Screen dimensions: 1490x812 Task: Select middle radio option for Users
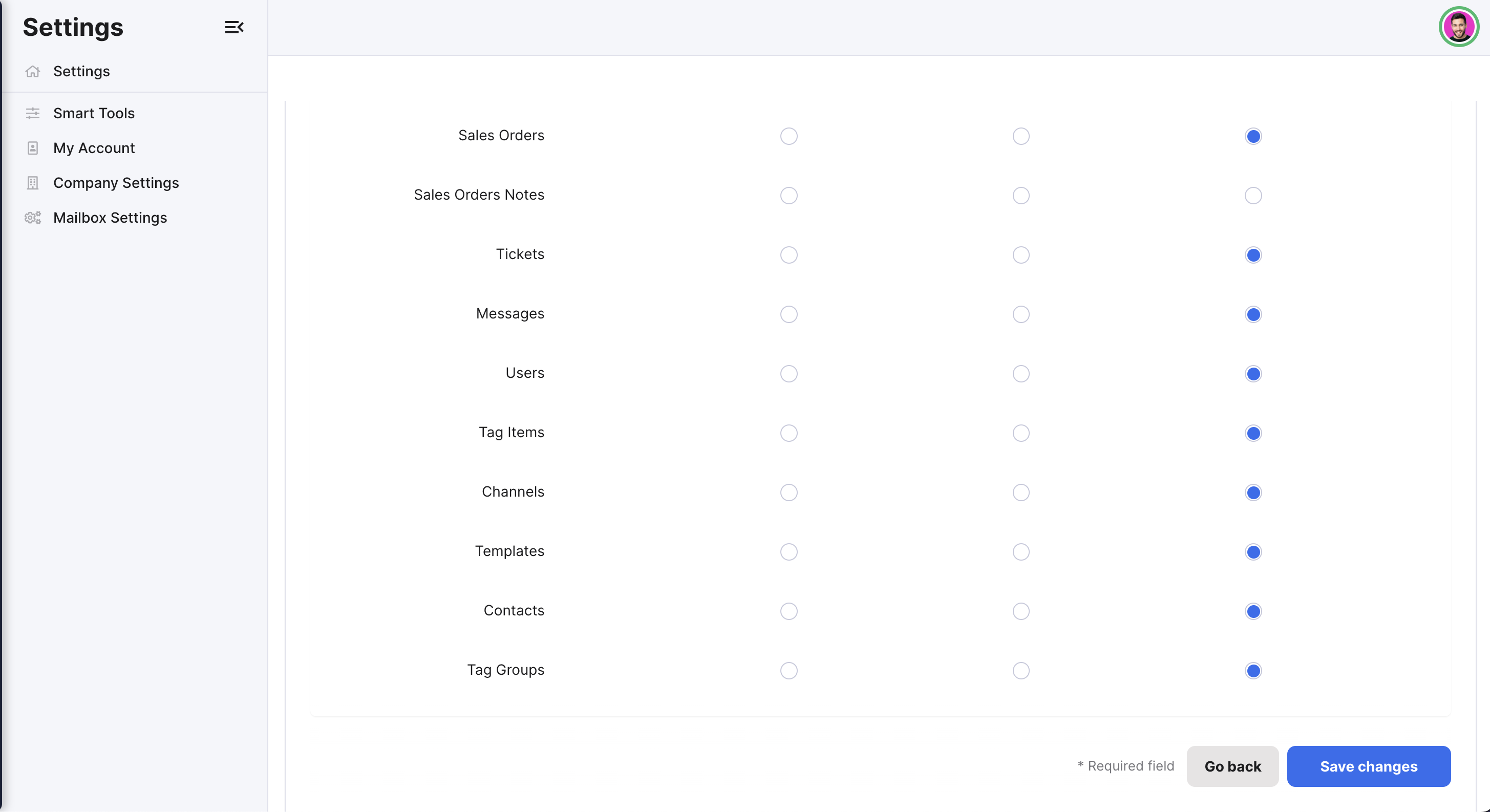click(1021, 374)
